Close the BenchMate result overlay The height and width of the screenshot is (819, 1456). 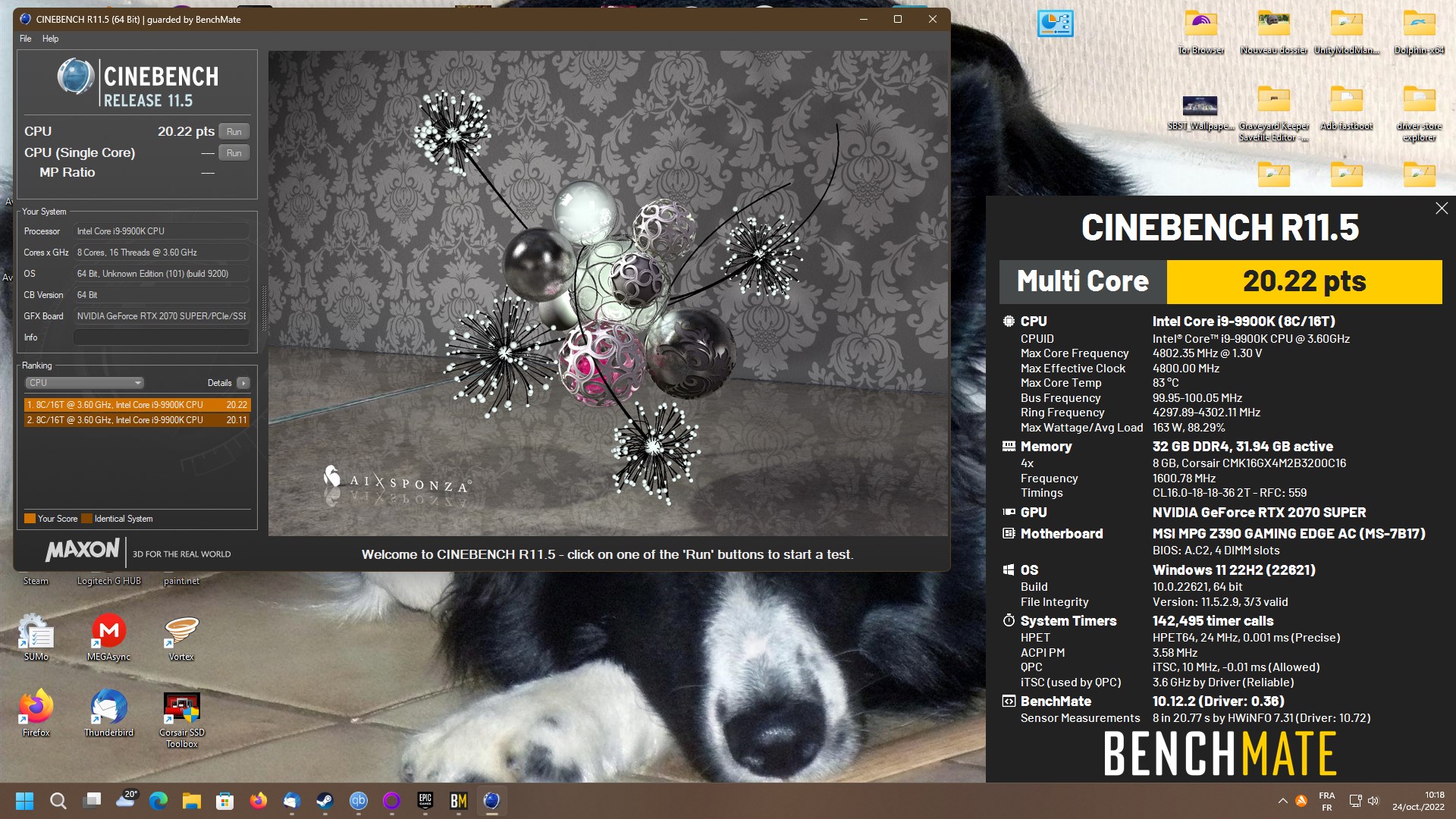[x=1442, y=209]
